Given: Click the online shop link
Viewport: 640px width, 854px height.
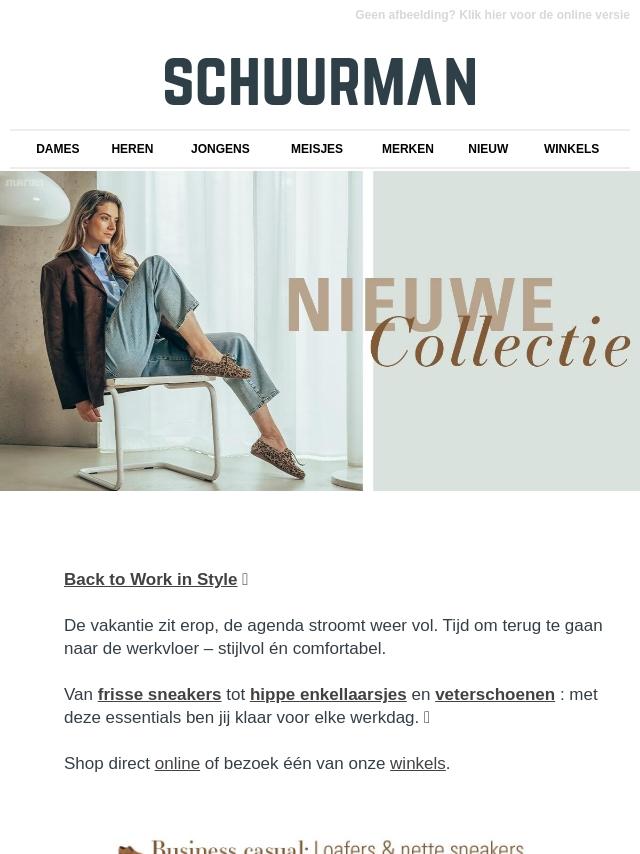Looking at the screenshot, I should pyautogui.click(x=177, y=764).
